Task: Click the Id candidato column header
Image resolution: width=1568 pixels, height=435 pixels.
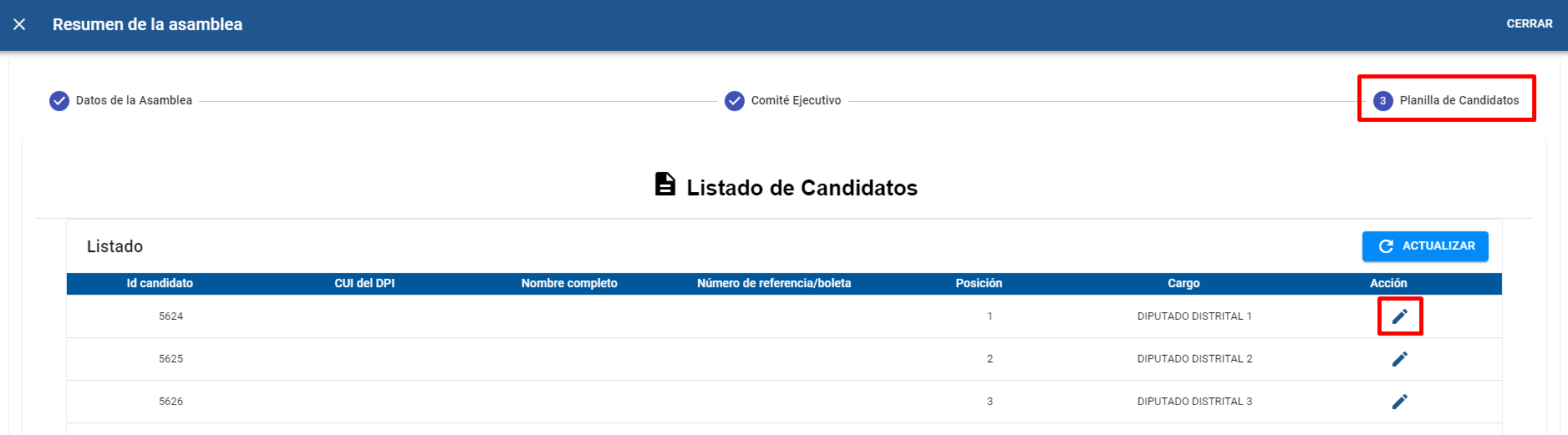Action: pyautogui.click(x=160, y=284)
